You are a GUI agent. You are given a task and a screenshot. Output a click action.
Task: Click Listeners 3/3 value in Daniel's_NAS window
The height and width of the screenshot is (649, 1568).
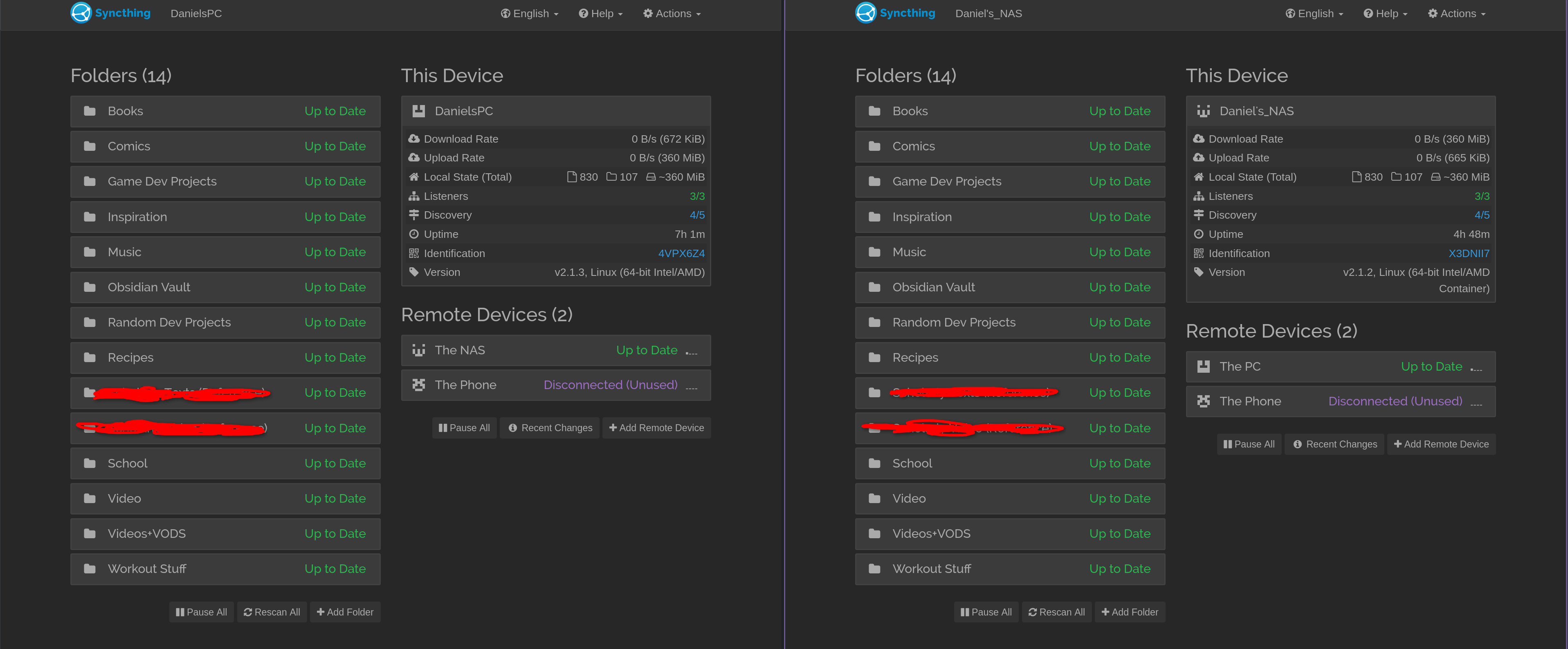pos(1482,197)
